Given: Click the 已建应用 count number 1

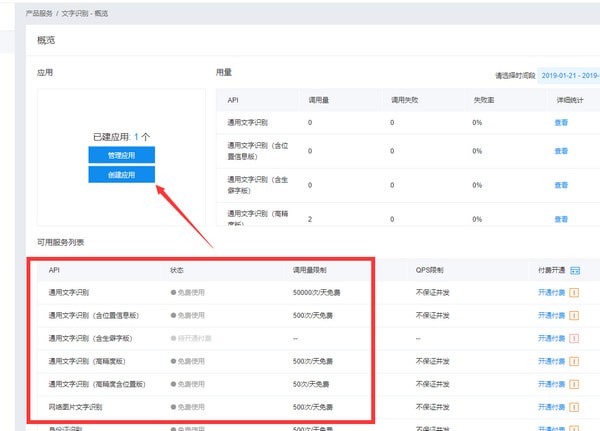Looking at the screenshot, I should click(136, 137).
